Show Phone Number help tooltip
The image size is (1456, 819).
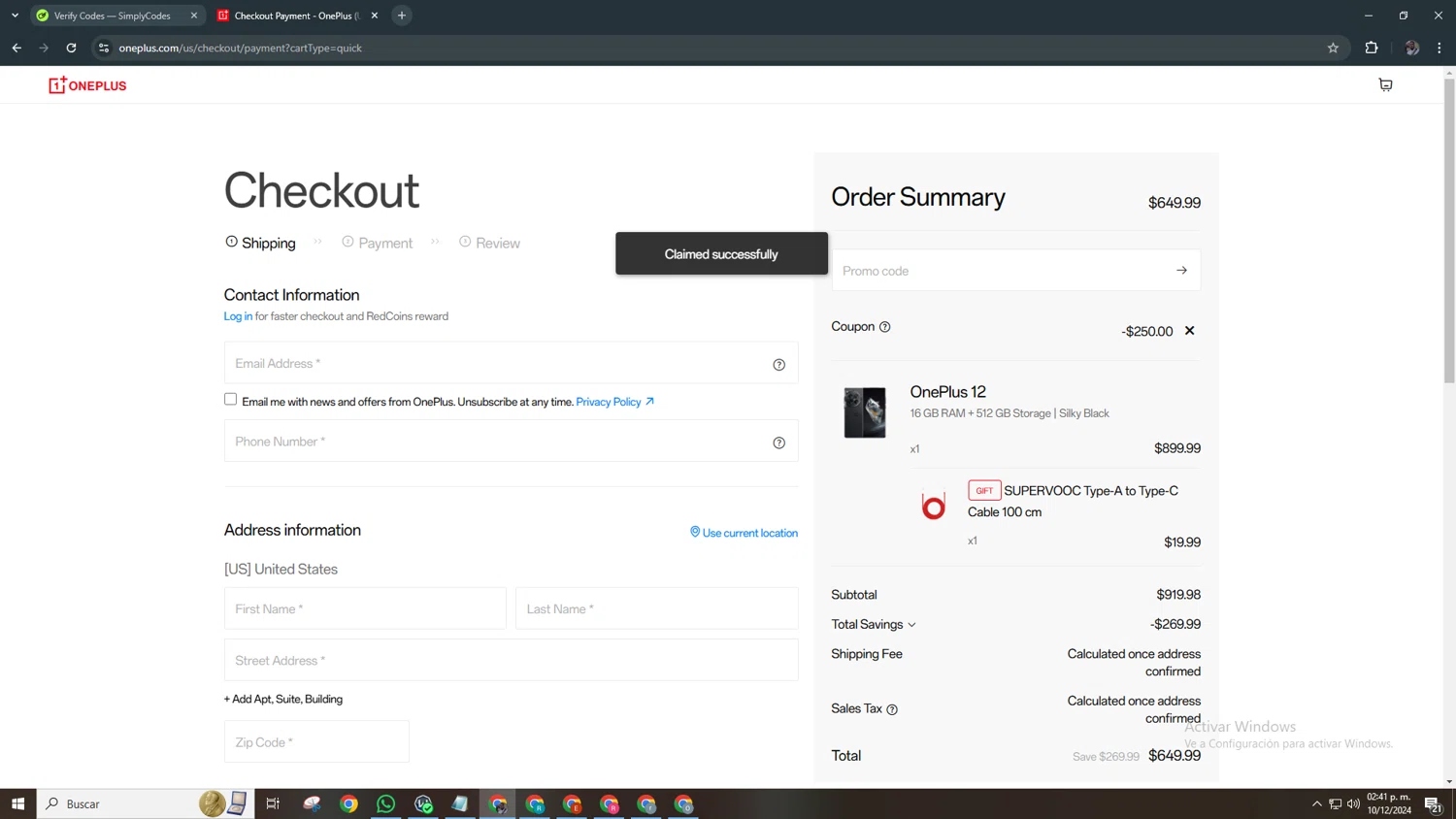(778, 442)
